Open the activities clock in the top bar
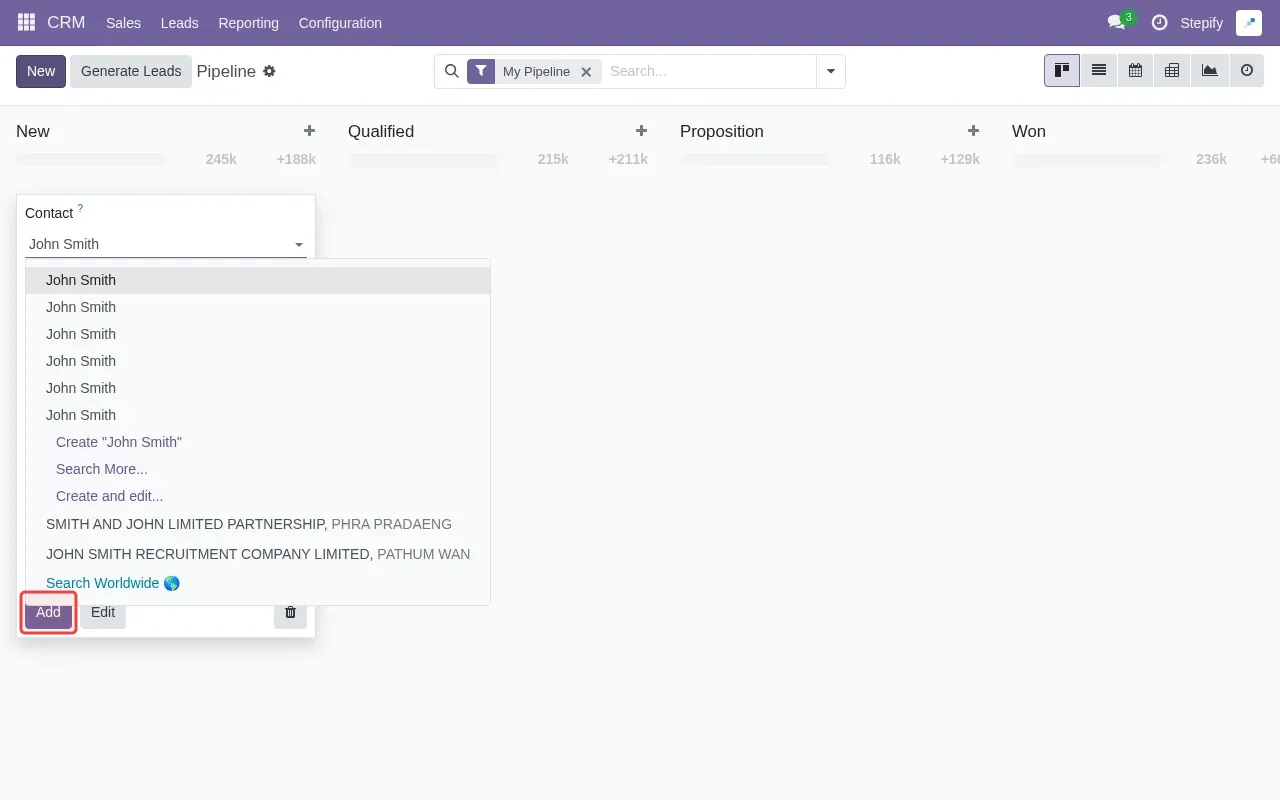 click(1158, 22)
